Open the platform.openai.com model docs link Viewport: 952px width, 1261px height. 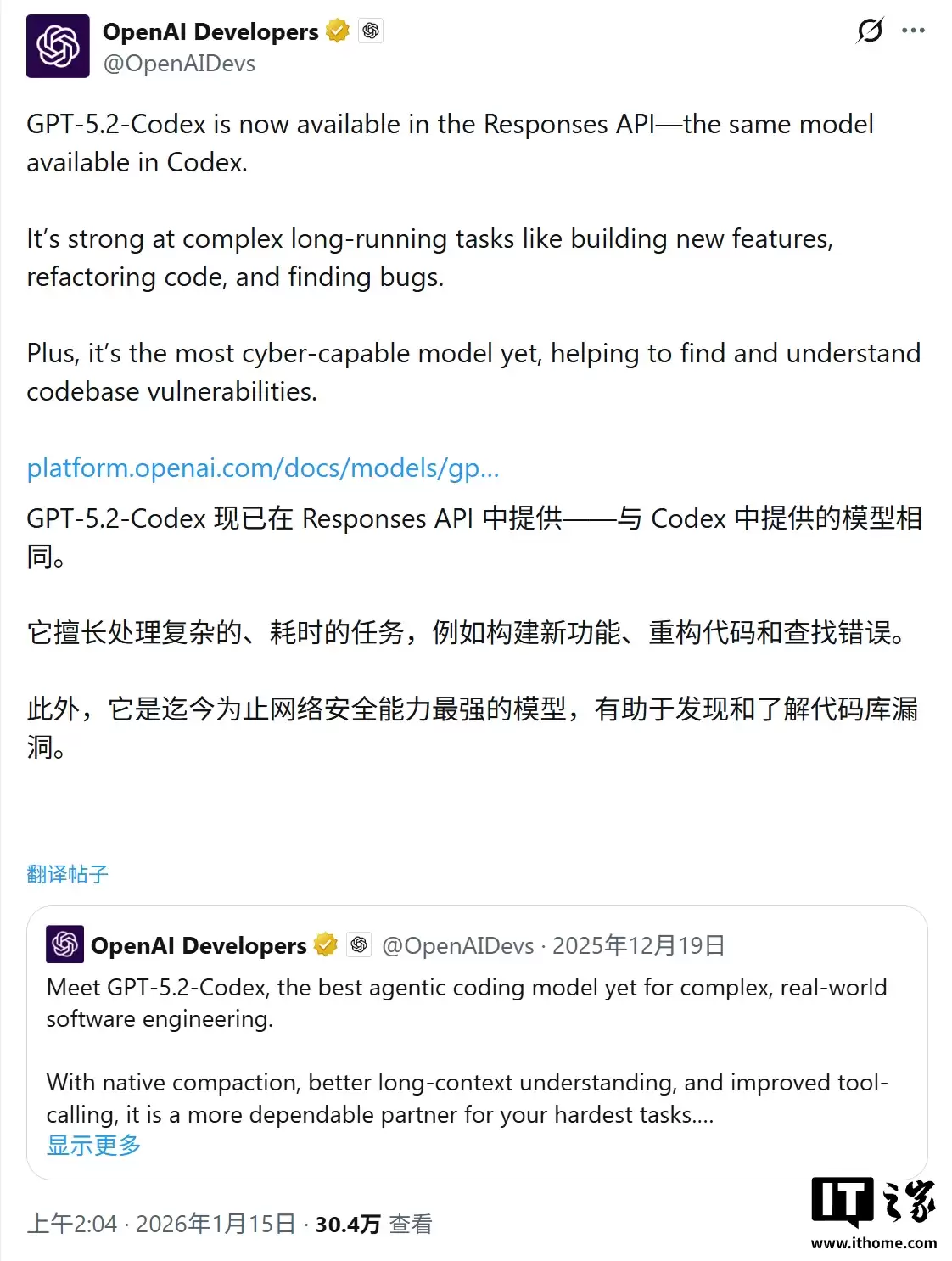tap(264, 468)
